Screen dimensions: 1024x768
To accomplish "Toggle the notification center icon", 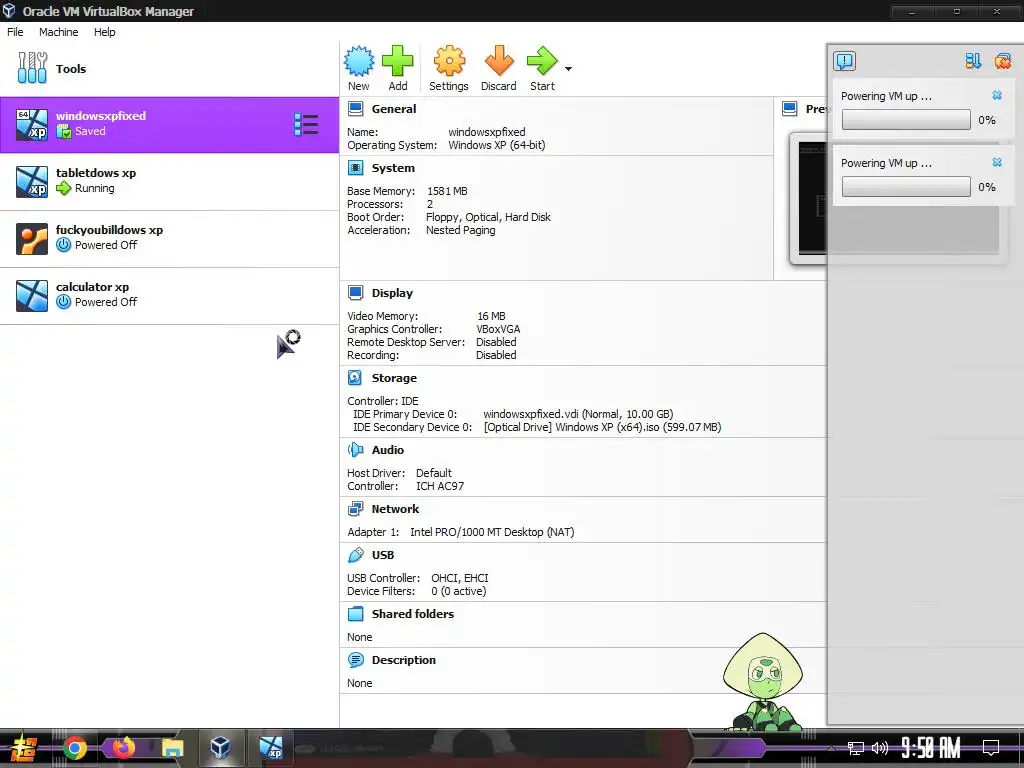I will 844,61.
